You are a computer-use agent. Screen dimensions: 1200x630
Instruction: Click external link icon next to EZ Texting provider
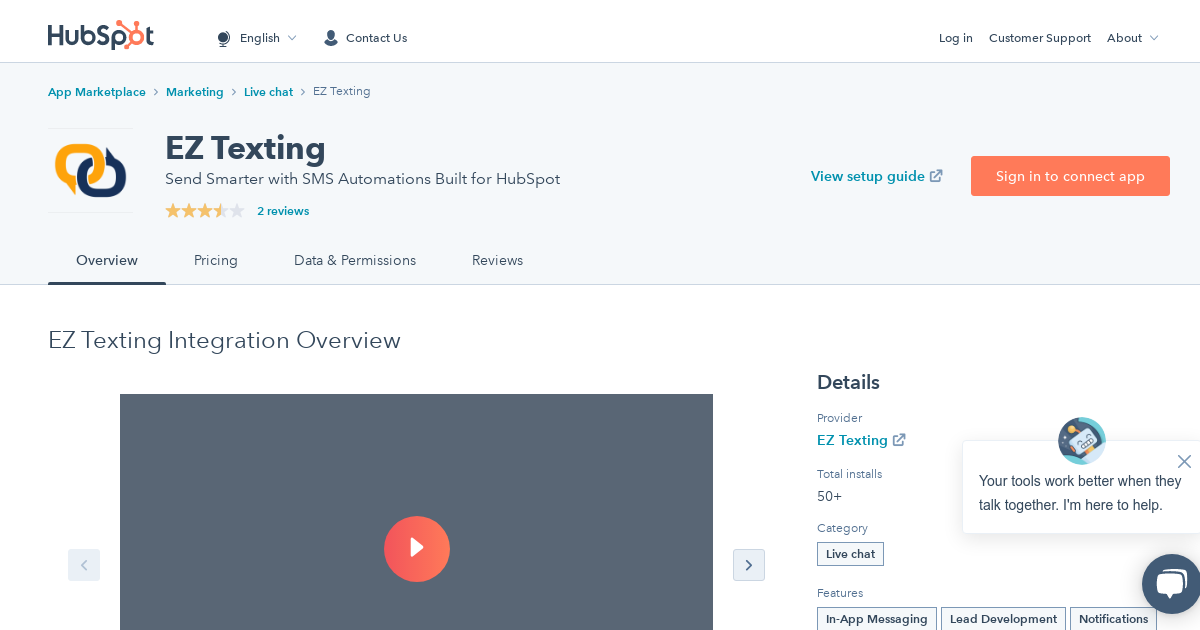[899, 439]
